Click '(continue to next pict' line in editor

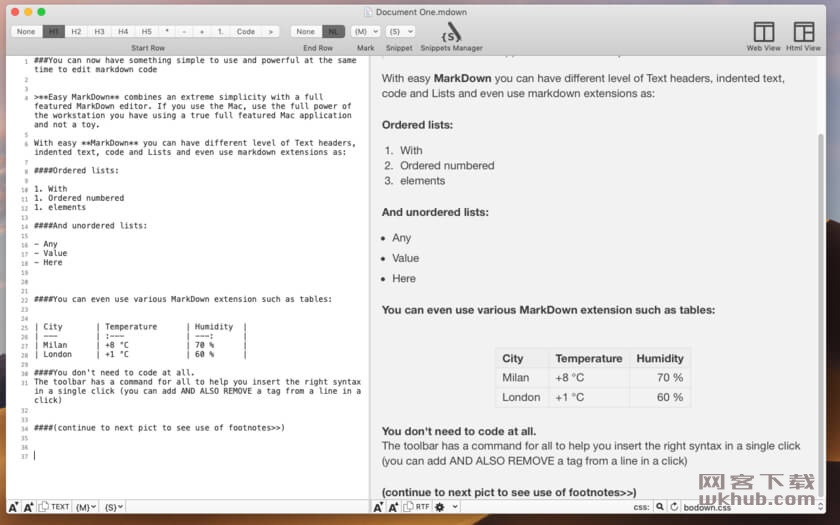159,428
